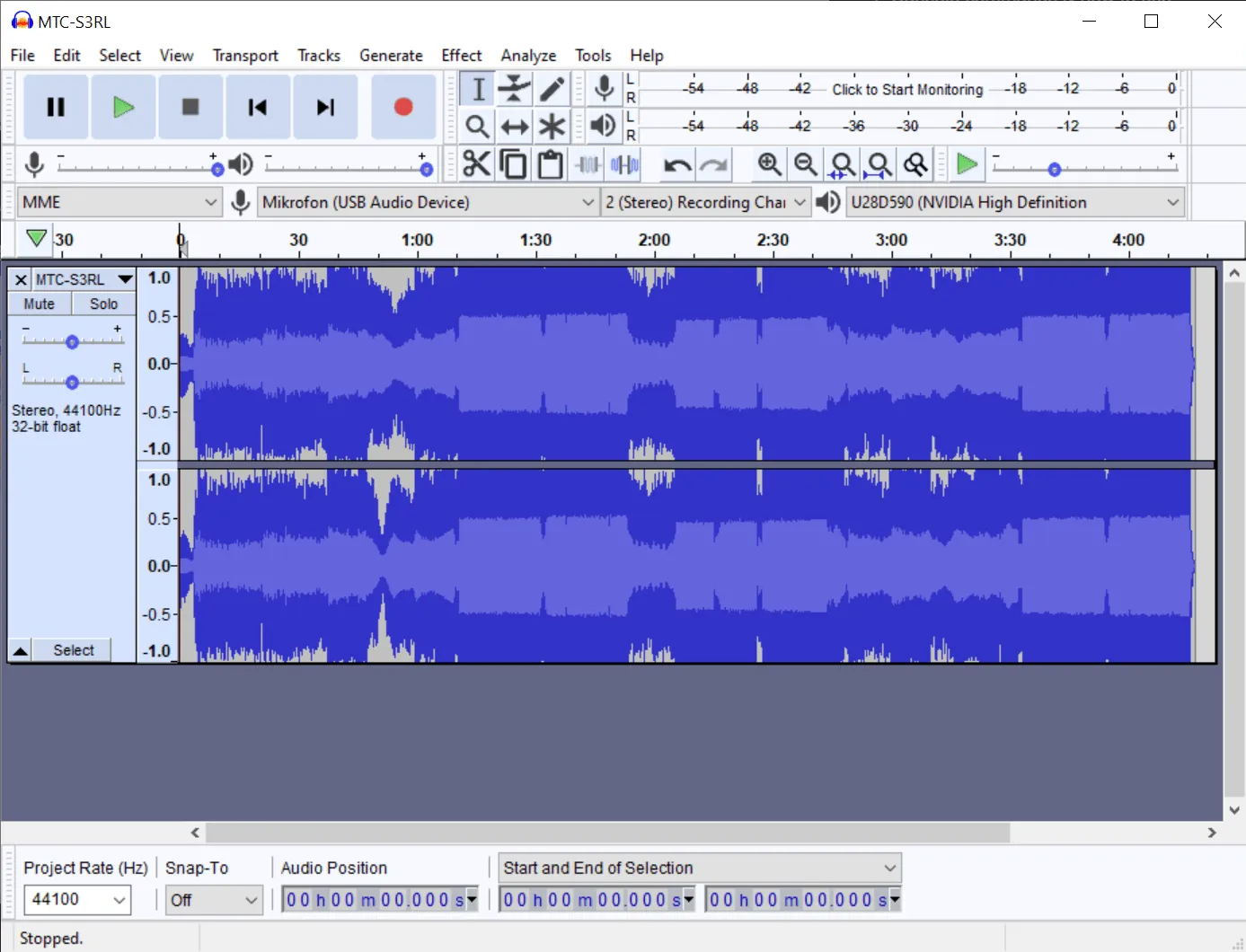
Task: Trim audio outside selection
Action: point(587,164)
